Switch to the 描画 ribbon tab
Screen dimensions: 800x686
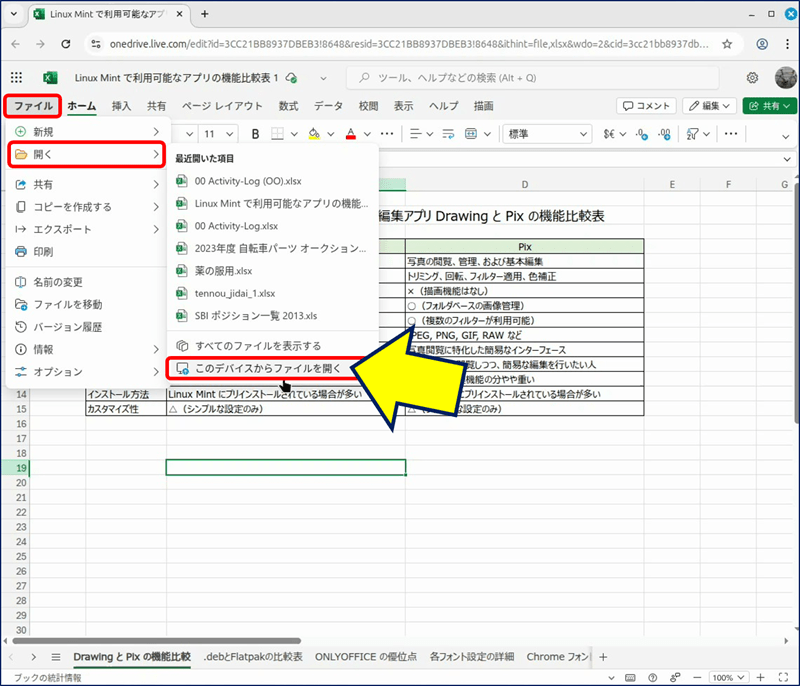pyautogui.click(x=483, y=106)
